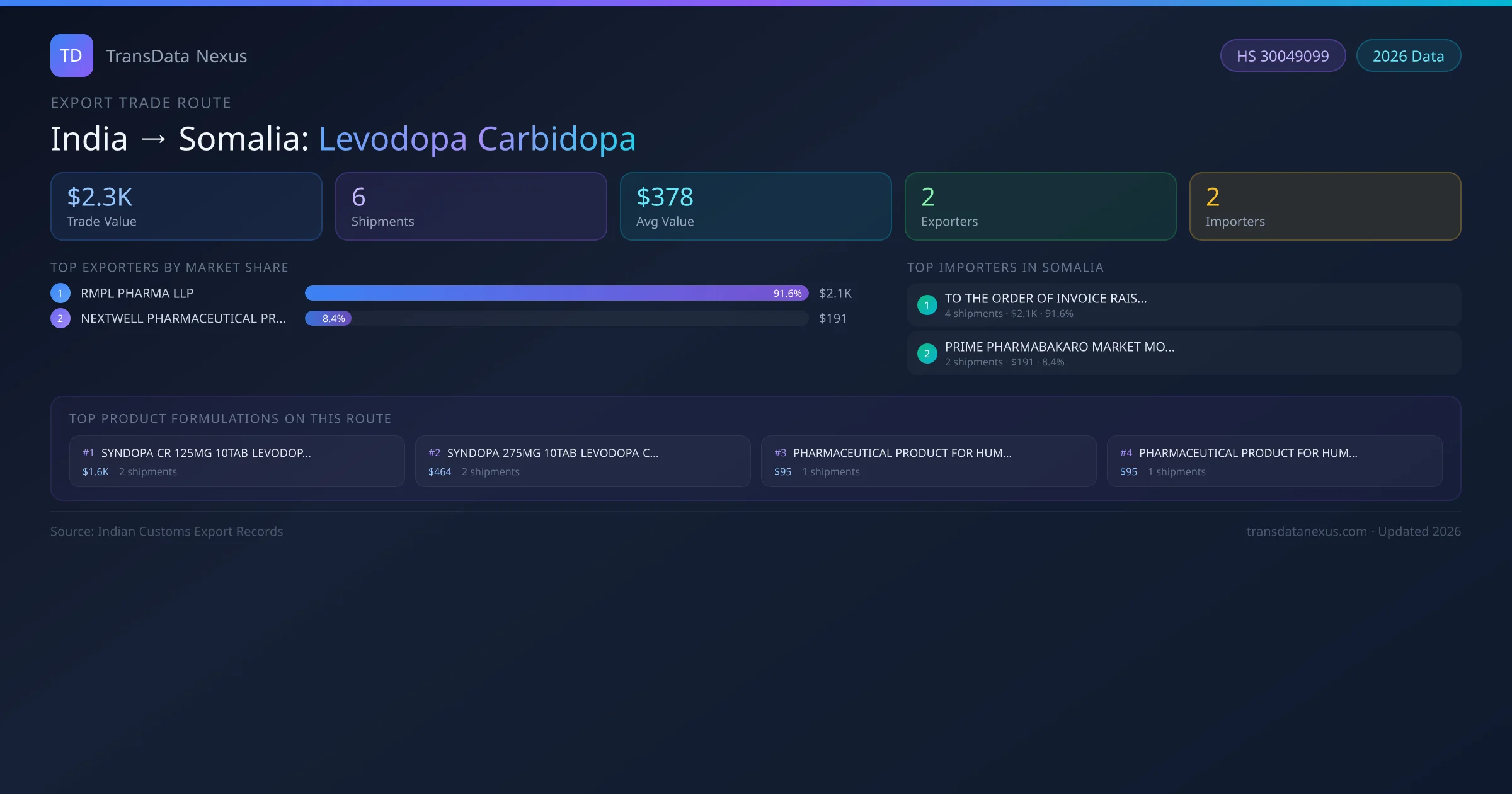Image resolution: width=1512 pixels, height=794 pixels.
Task: Open the $2.3K Trade Value card
Action: [186, 207]
